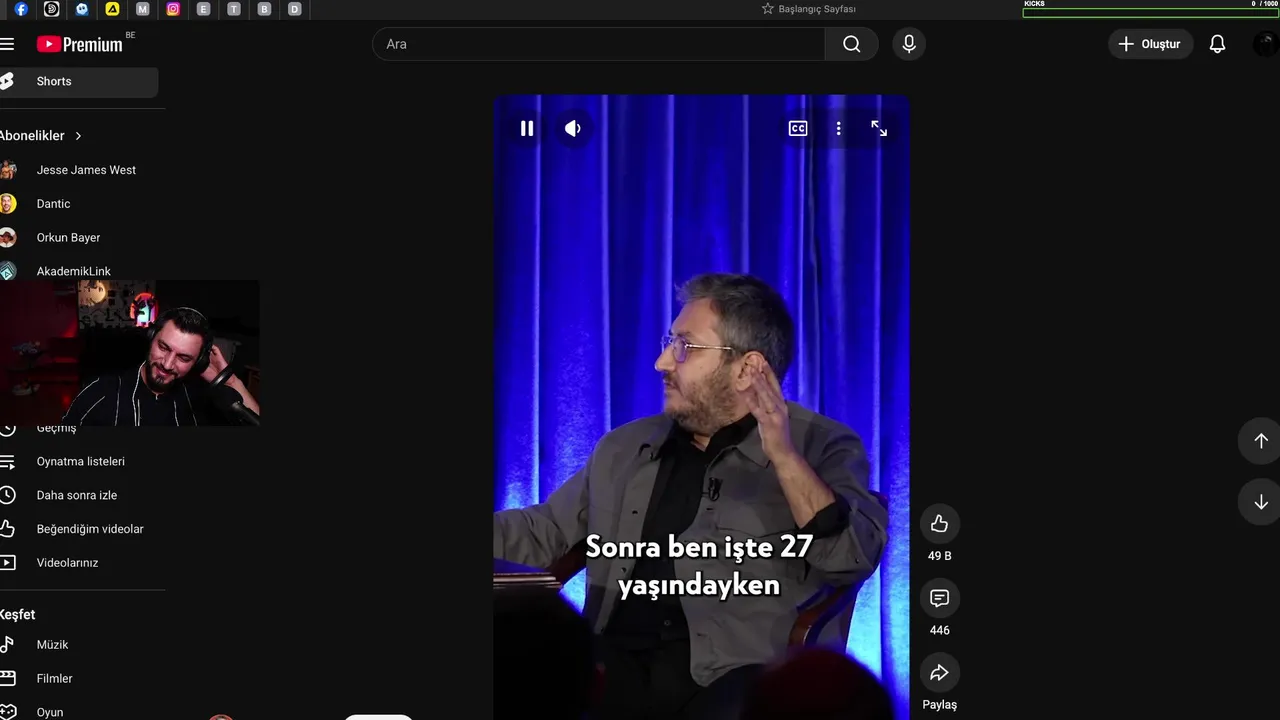Expand the Abonelikler section chevron
The width and height of the screenshot is (1280, 720).
coord(78,136)
